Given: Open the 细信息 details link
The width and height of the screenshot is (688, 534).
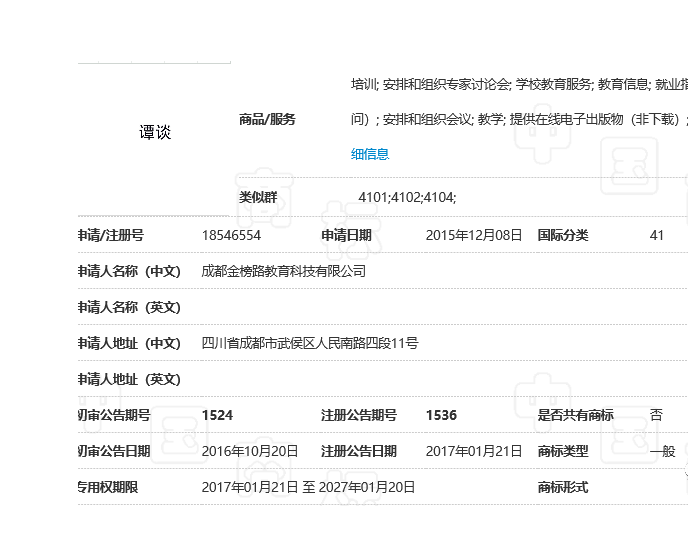Looking at the screenshot, I should pyautogui.click(x=370, y=154).
